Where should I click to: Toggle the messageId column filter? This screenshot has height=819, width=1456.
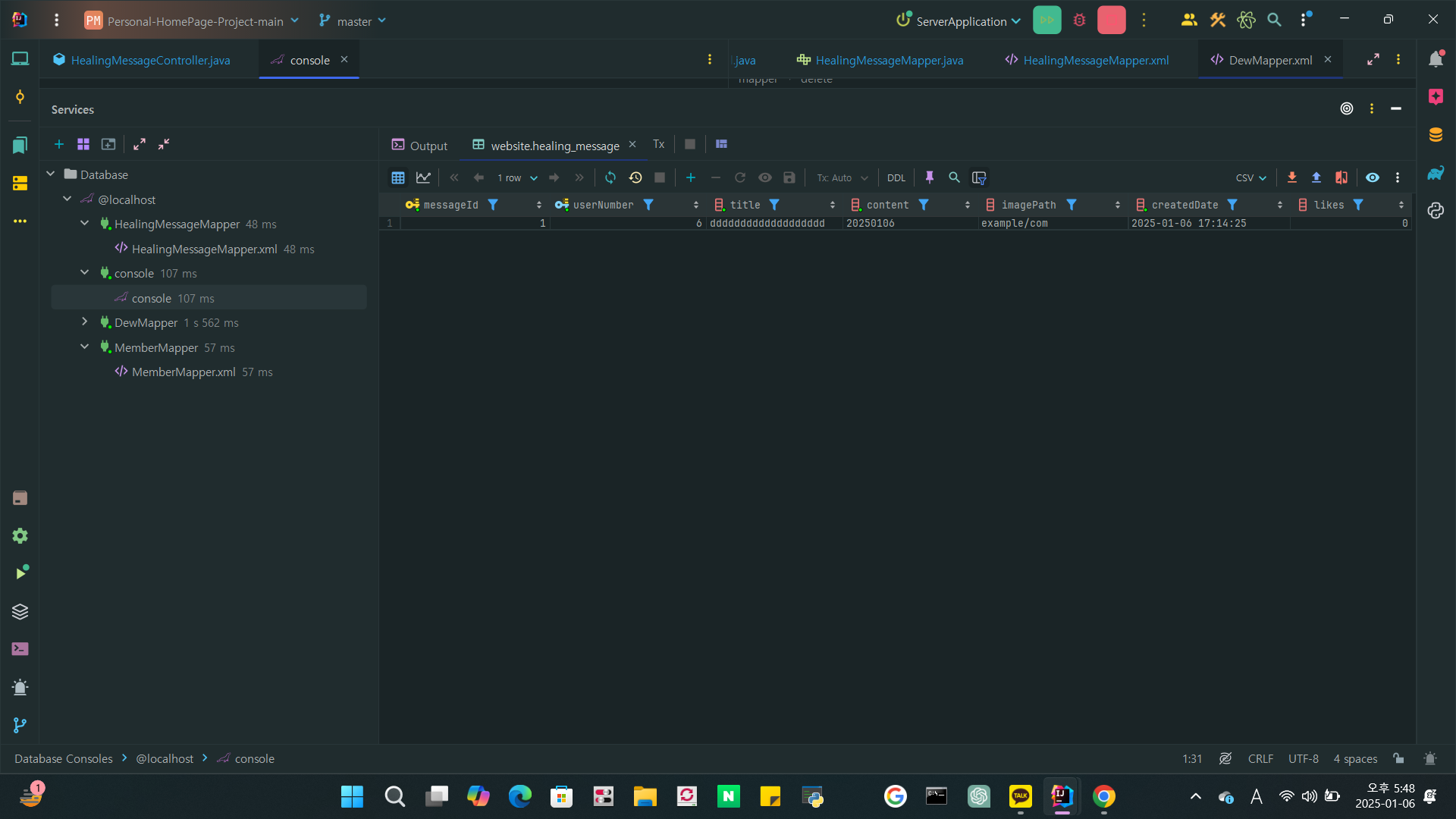[493, 205]
